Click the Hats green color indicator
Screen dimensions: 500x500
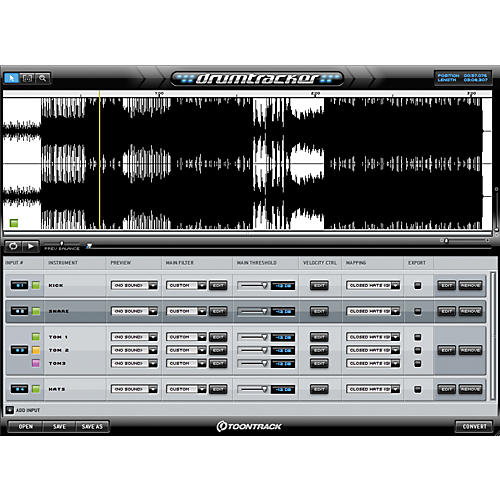point(36,389)
